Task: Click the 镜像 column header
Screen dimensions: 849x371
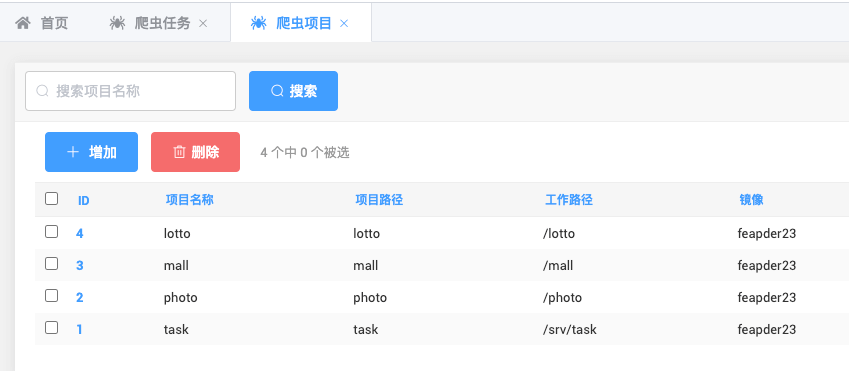Action: (752, 200)
